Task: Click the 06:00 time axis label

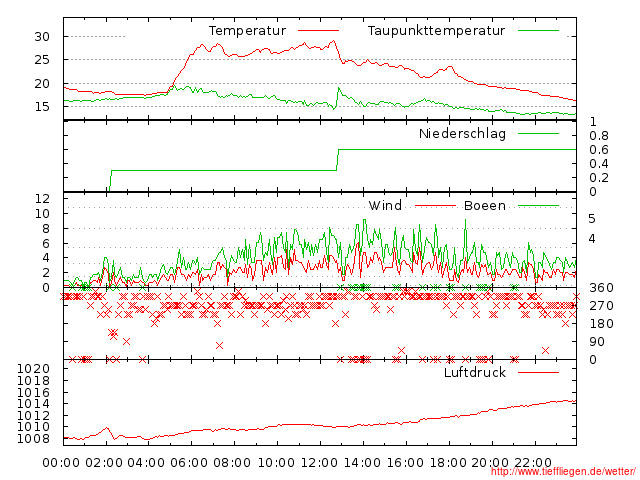Action: click(189, 463)
